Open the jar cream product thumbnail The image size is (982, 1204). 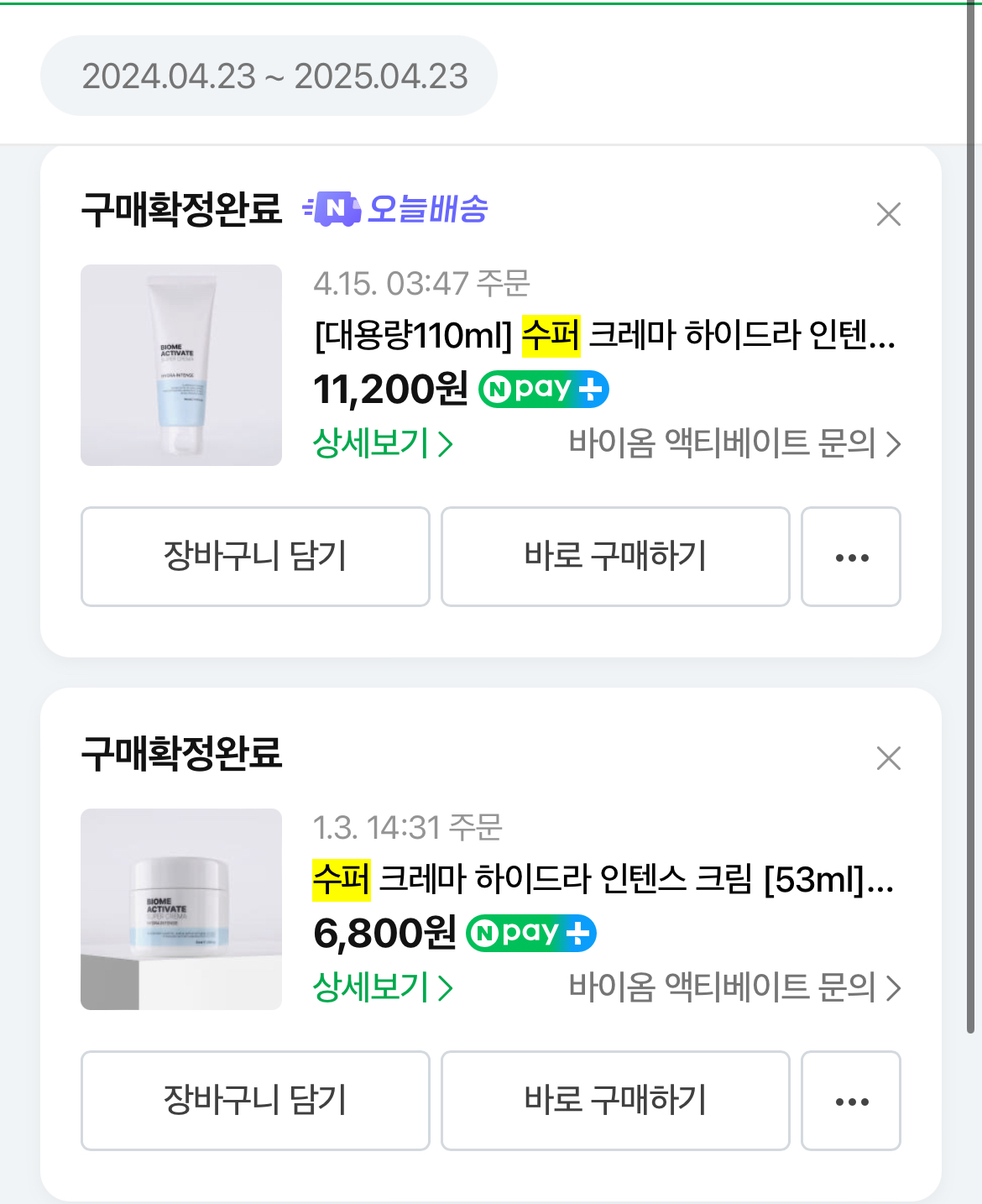[x=181, y=909]
